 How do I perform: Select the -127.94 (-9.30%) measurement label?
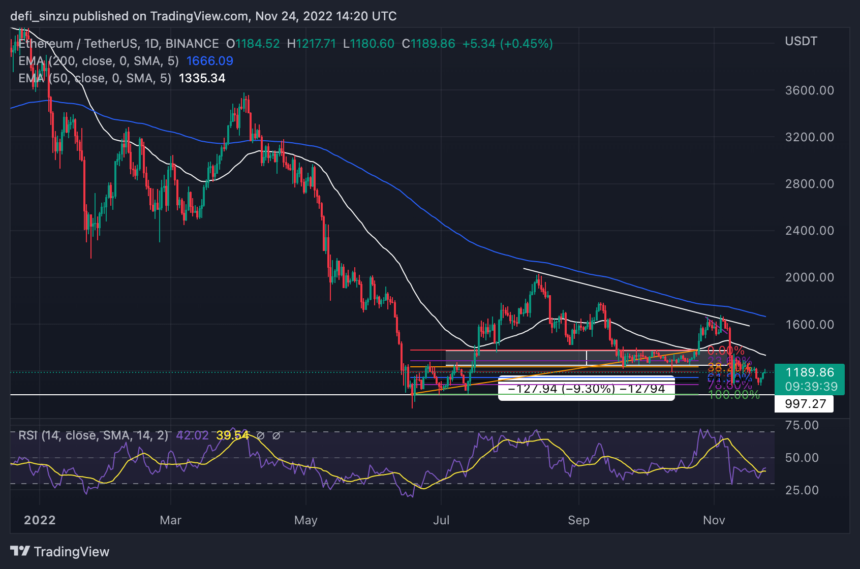pyautogui.click(x=585, y=389)
